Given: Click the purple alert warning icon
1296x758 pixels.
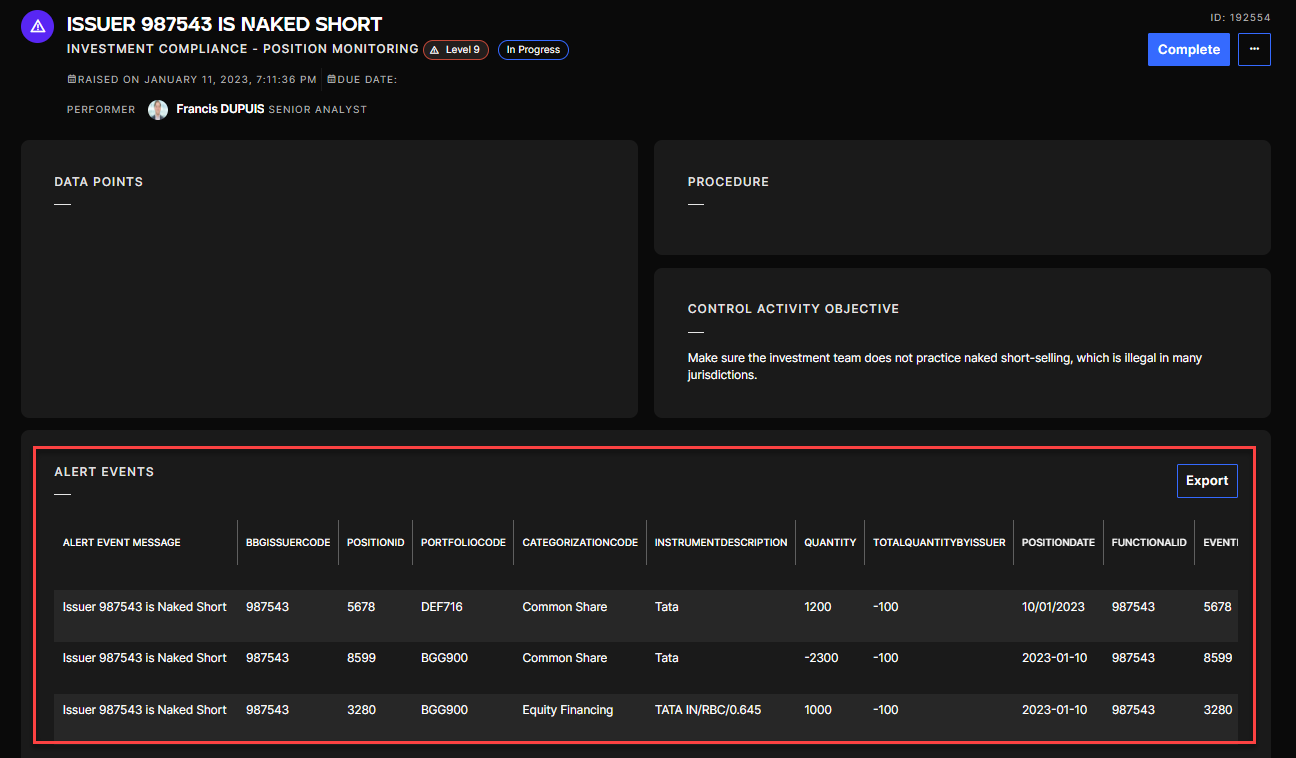Looking at the screenshot, I should click(38, 27).
